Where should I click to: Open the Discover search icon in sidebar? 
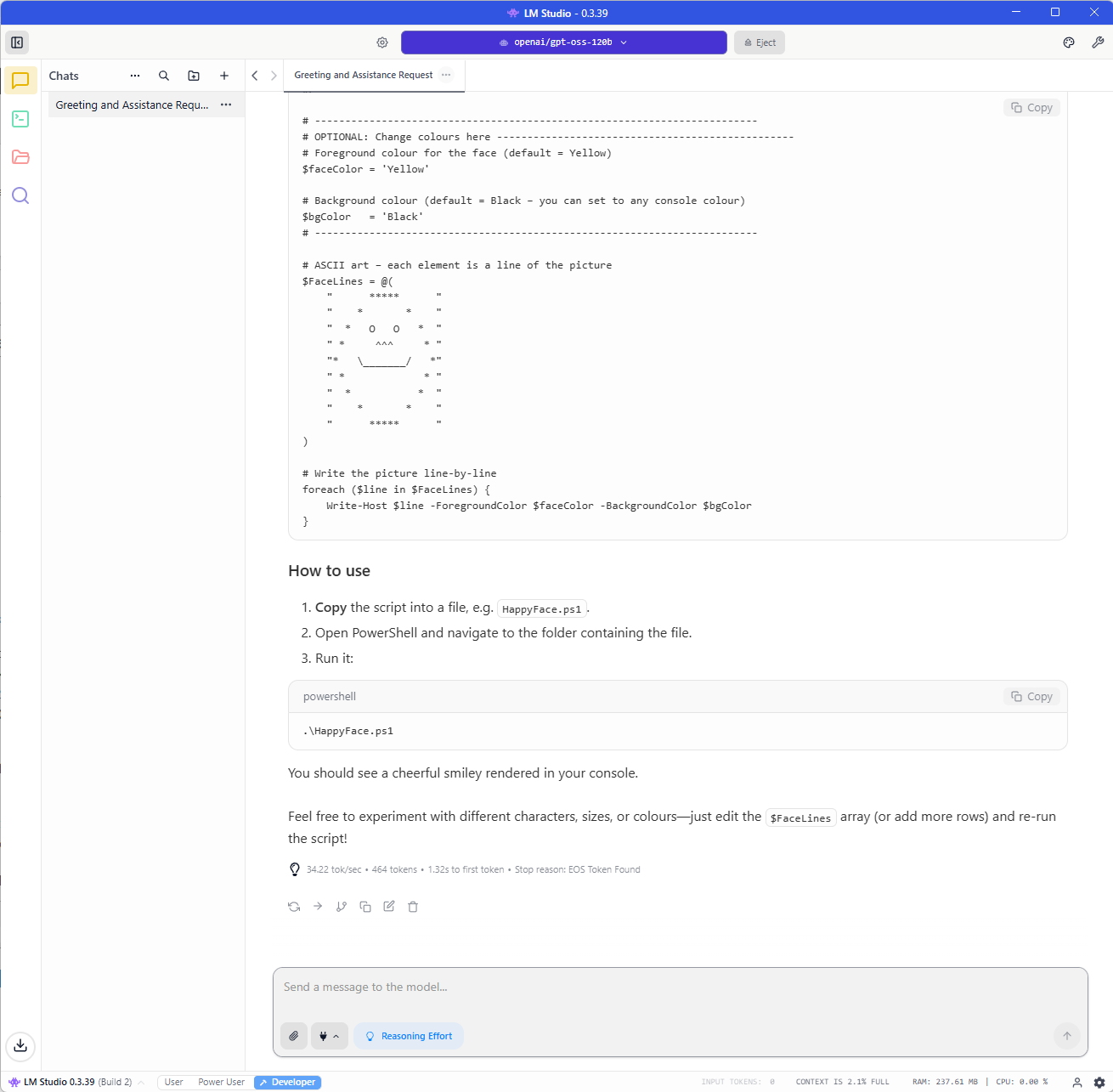[x=20, y=196]
